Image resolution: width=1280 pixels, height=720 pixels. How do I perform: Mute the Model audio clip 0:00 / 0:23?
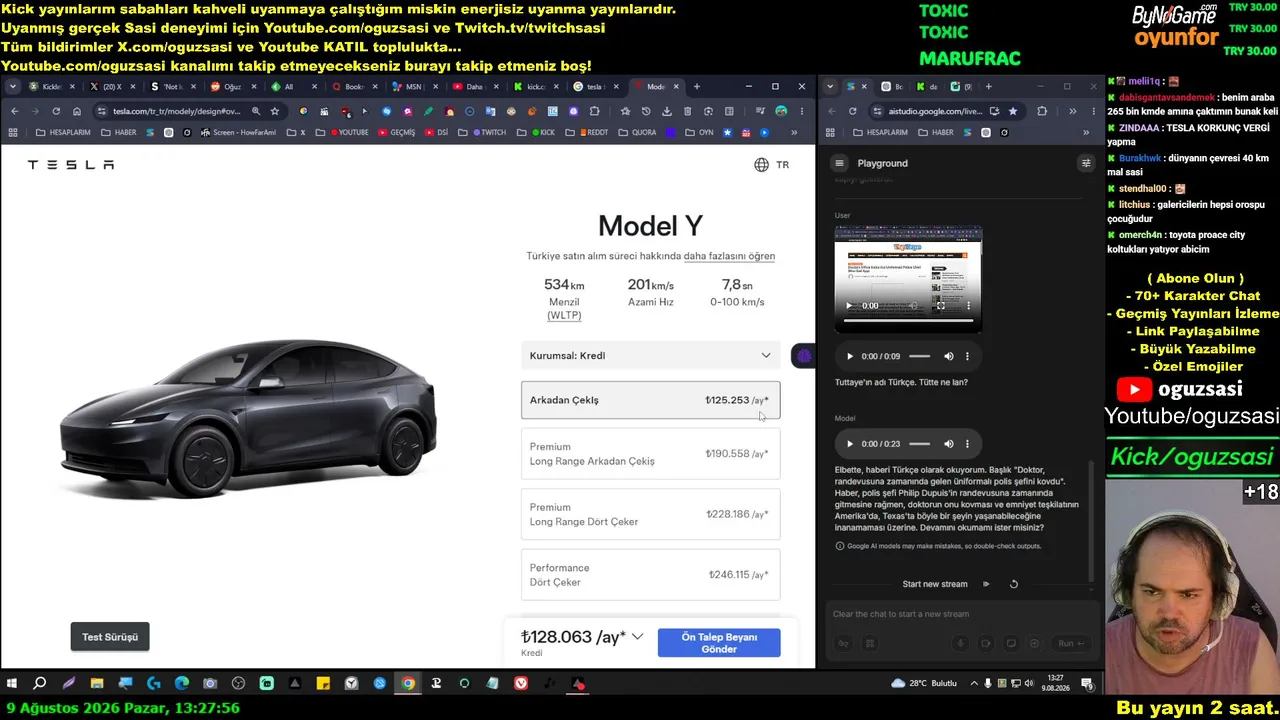point(949,444)
